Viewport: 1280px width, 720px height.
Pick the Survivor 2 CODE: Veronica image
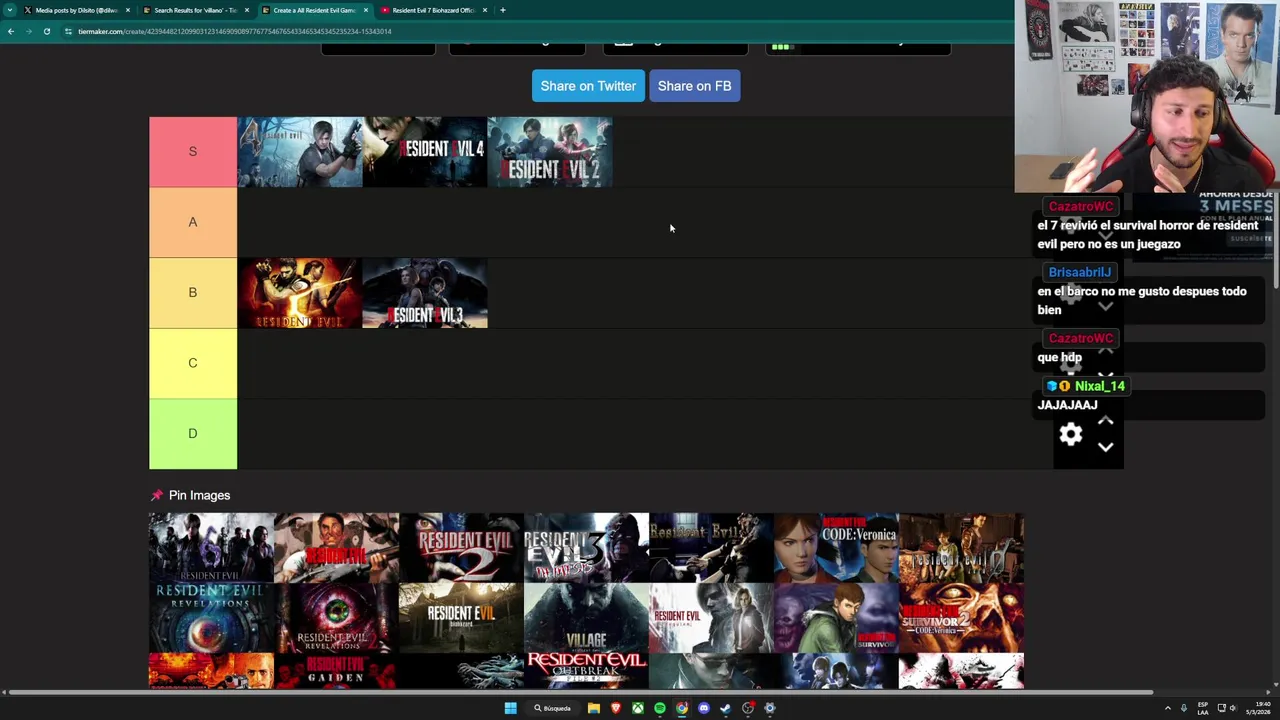coord(961,618)
